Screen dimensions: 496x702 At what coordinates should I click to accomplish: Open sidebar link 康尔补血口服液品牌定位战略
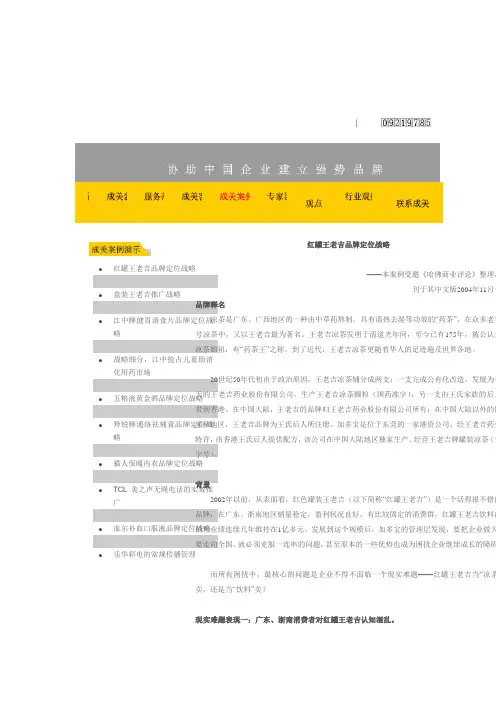[x=161, y=529]
